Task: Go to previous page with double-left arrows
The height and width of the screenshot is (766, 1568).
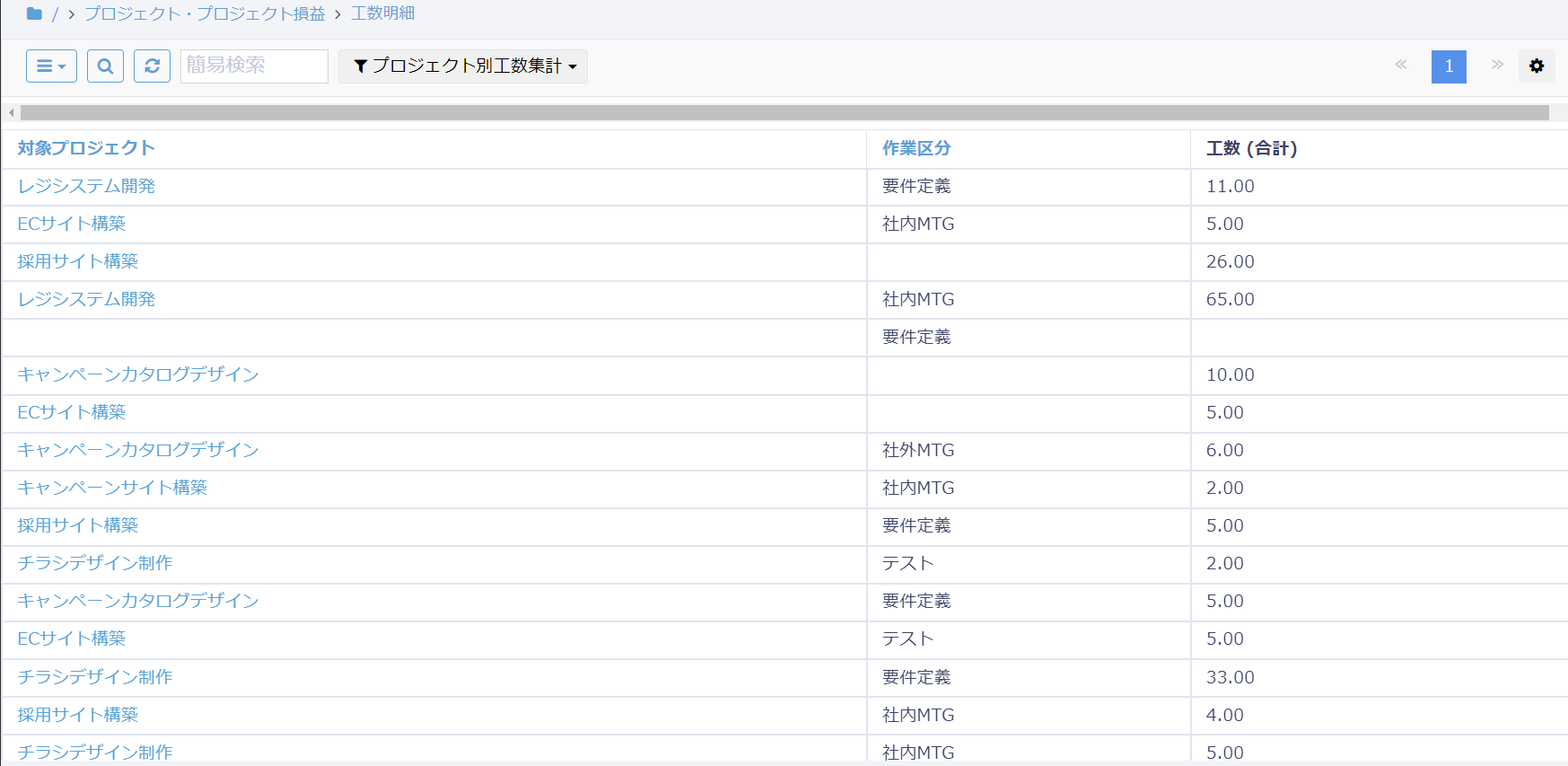Action: click(1400, 65)
